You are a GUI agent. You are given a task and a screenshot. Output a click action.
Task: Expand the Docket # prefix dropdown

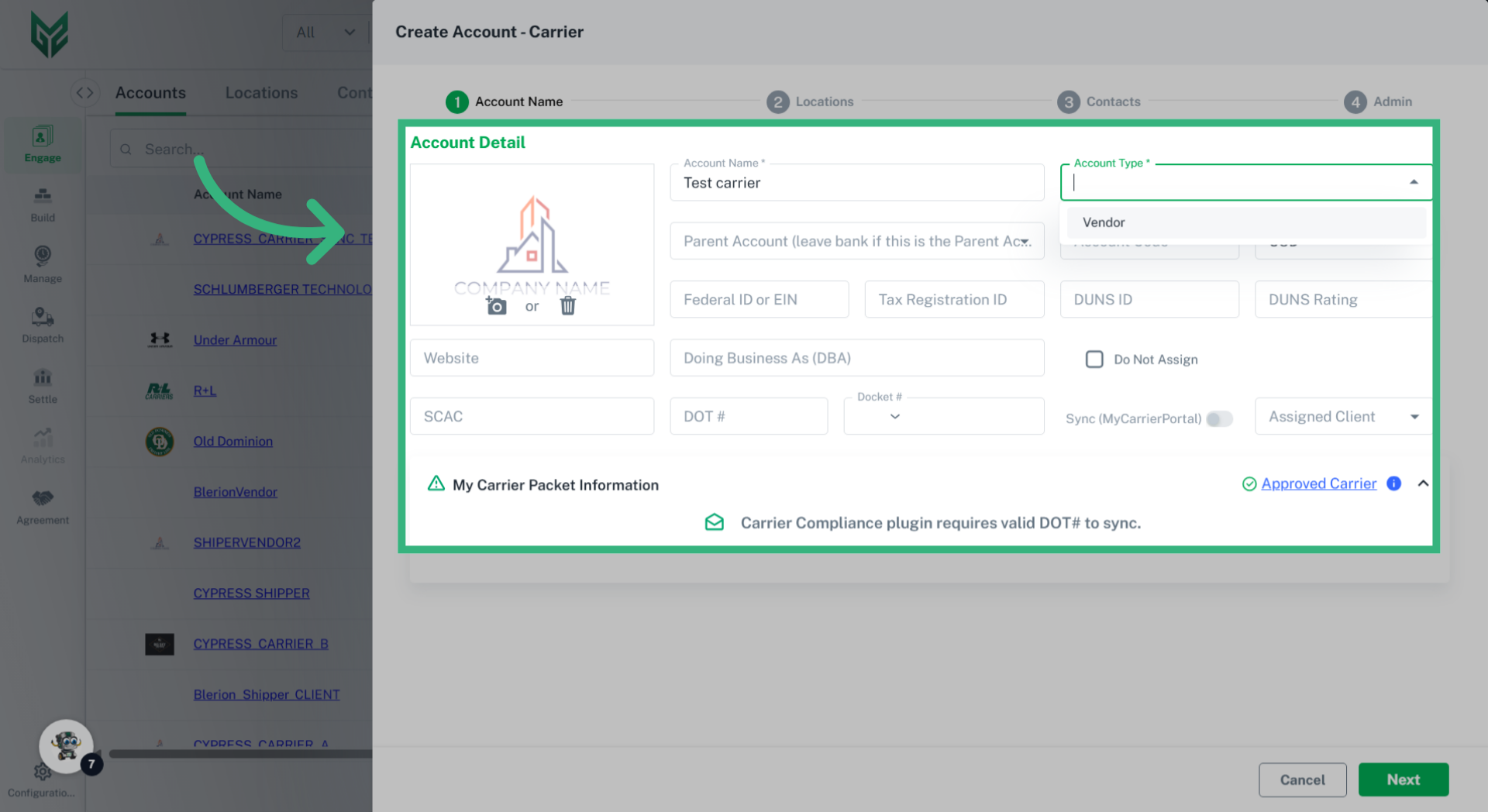pyautogui.click(x=895, y=417)
